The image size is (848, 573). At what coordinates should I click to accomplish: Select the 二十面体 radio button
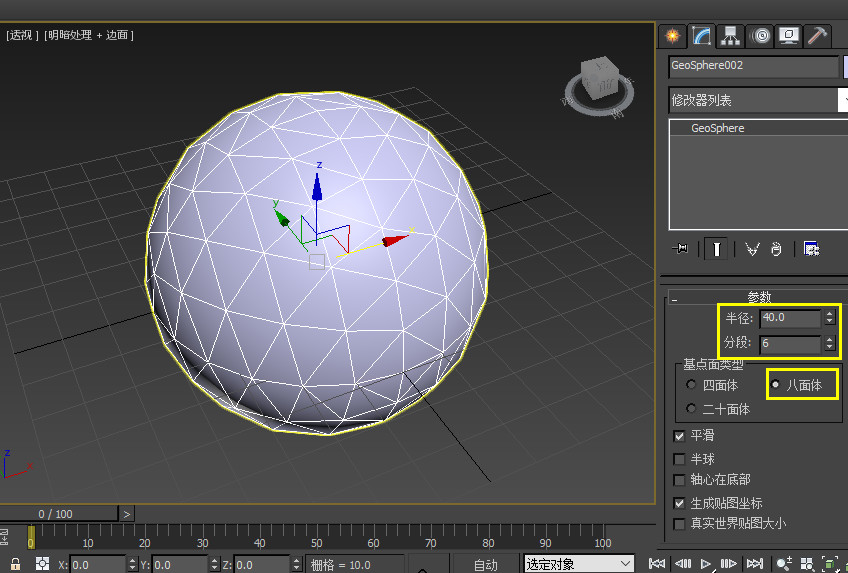(690, 409)
